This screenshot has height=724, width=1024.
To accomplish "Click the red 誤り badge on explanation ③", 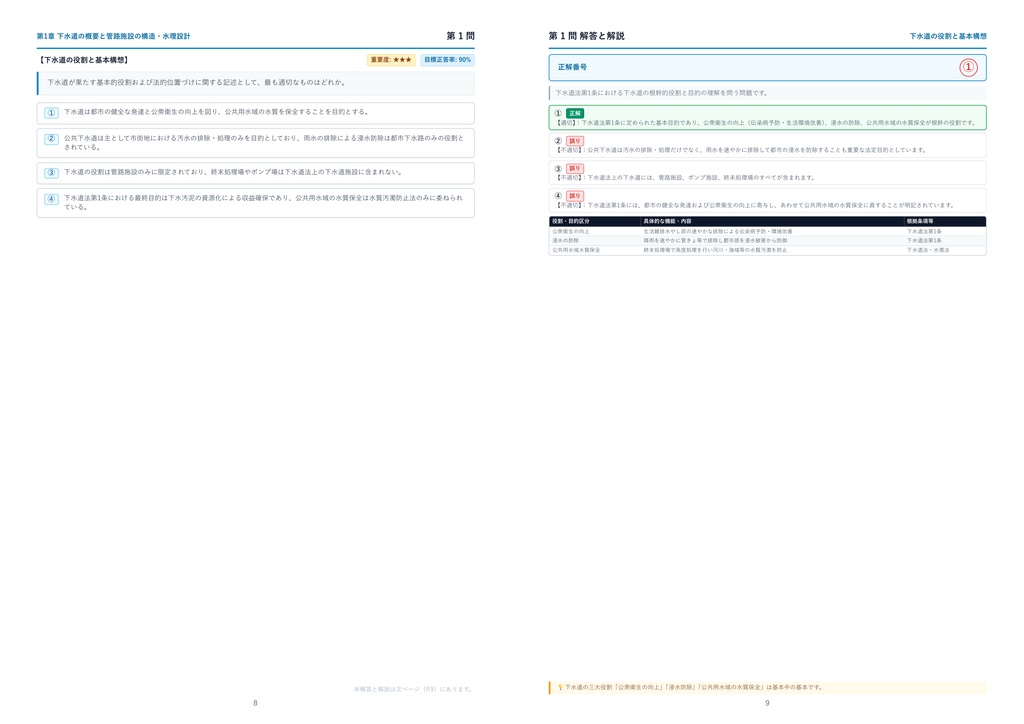I will pyautogui.click(x=575, y=168).
